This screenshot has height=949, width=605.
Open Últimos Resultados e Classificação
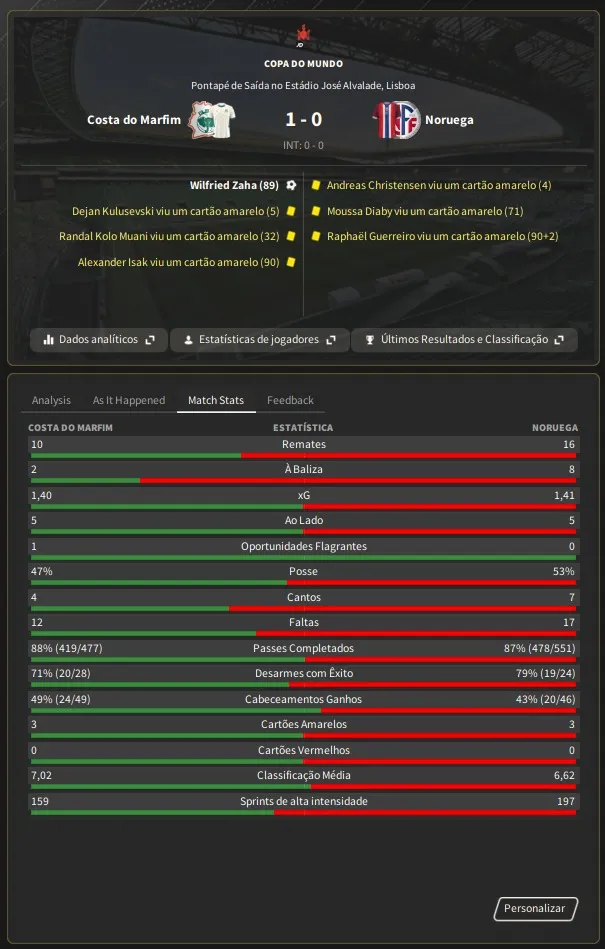pyautogui.click(x=464, y=340)
